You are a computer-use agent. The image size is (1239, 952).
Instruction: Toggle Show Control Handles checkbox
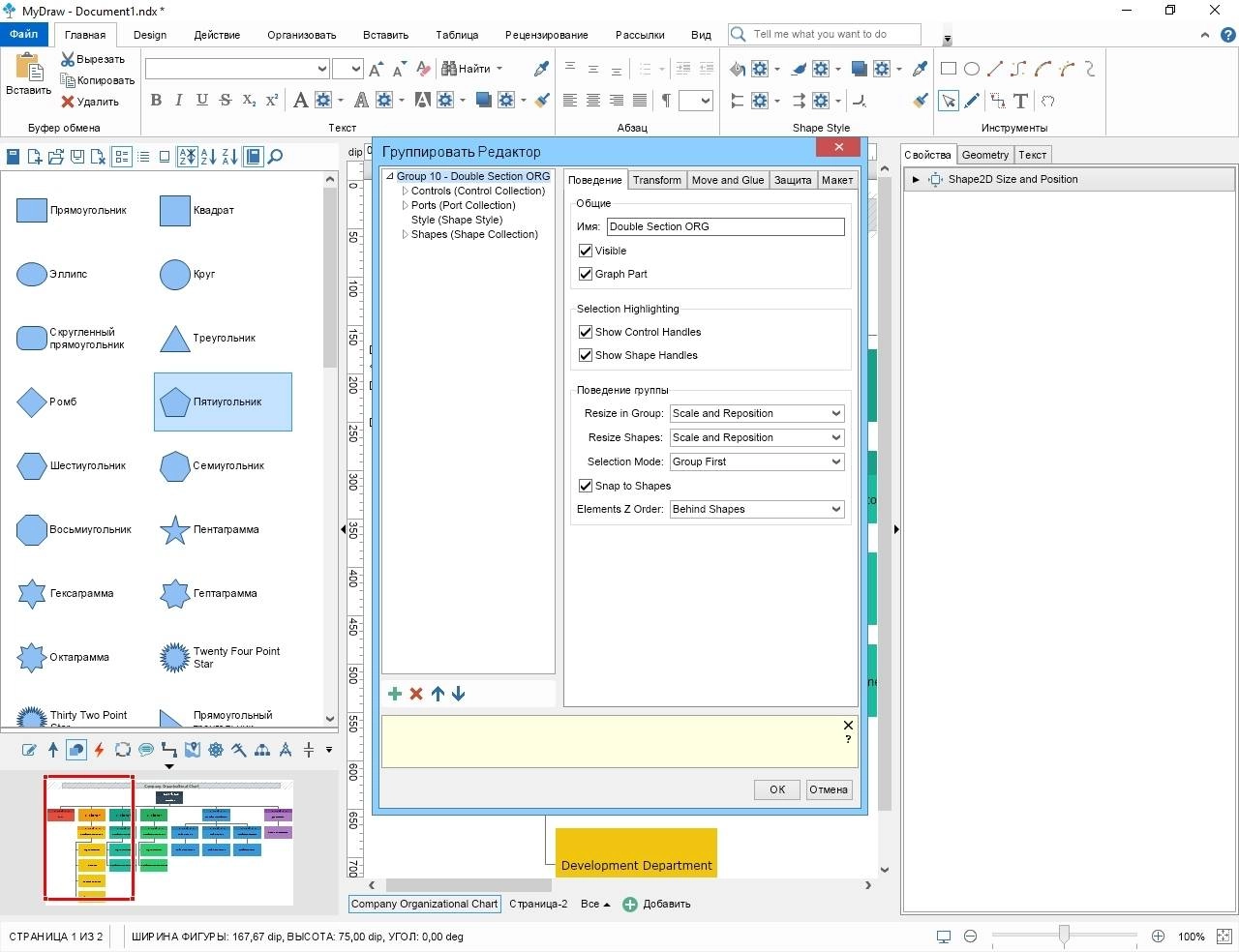click(586, 332)
